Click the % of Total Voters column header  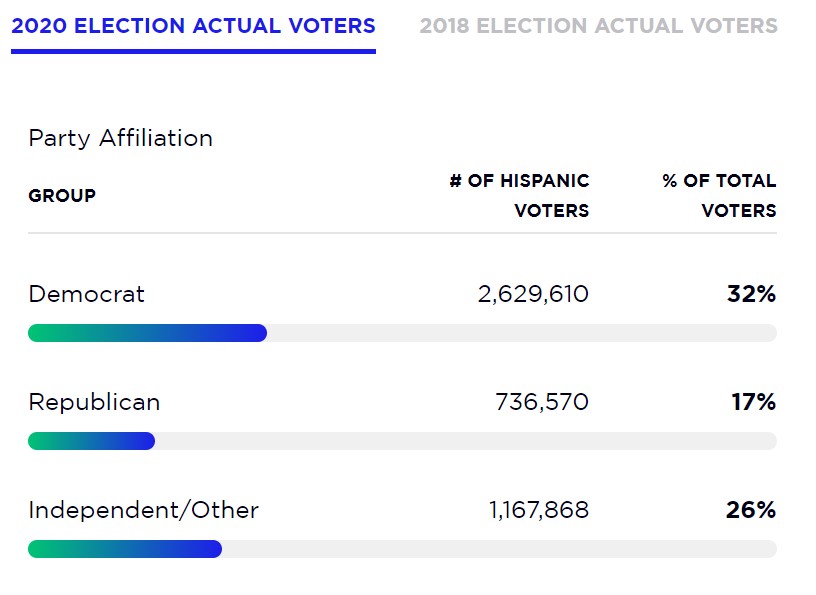click(x=719, y=196)
